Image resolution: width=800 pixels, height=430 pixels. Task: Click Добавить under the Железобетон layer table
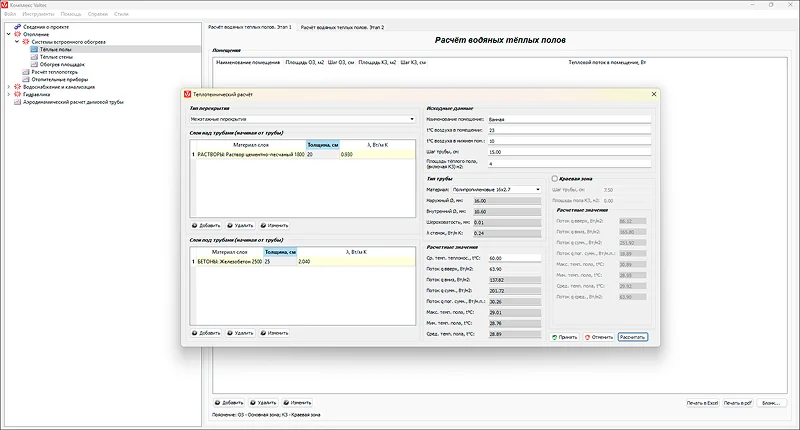[x=206, y=333]
